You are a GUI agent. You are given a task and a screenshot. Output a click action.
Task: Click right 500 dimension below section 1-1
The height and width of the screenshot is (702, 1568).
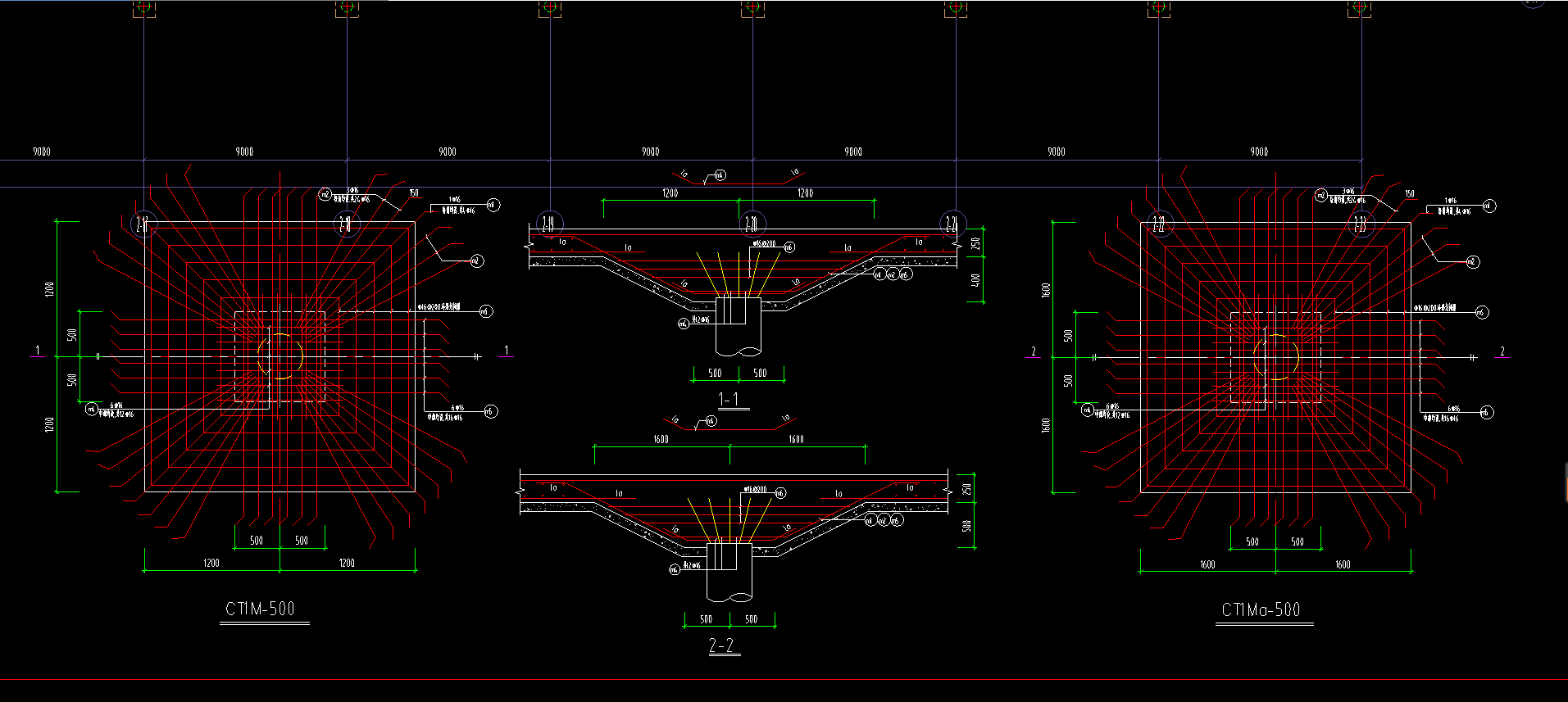(x=760, y=373)
